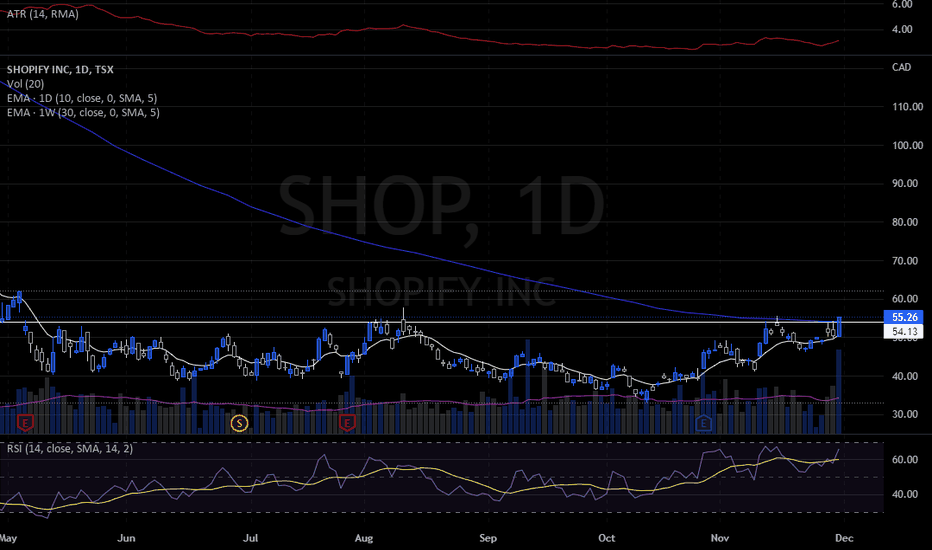The height and width of the screenshot is (550, 932).
Task: Click the orange S split marker
Action: tap(239, 423)
